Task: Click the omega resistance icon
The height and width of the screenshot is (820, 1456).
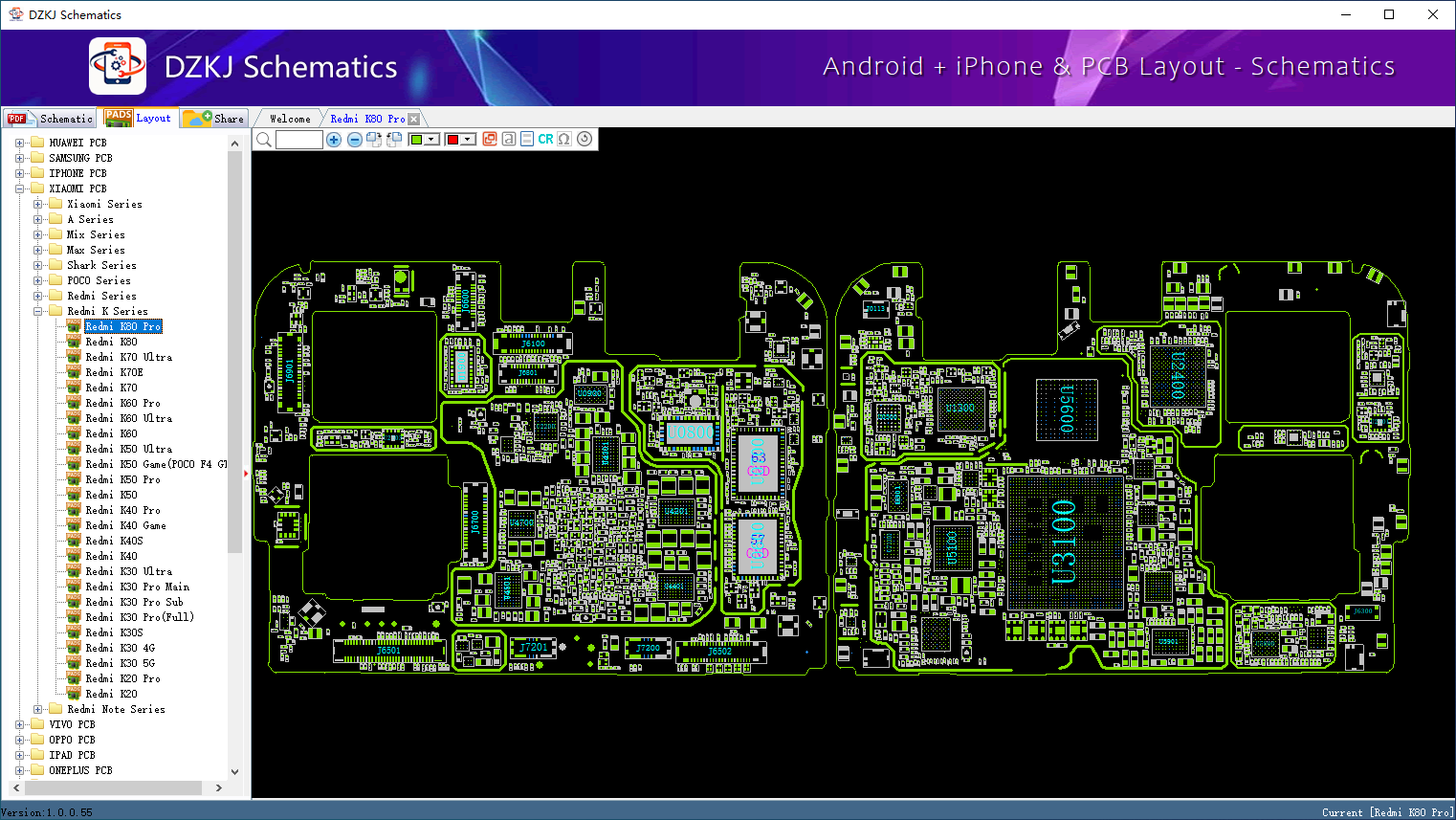Action: coord(564,139)
